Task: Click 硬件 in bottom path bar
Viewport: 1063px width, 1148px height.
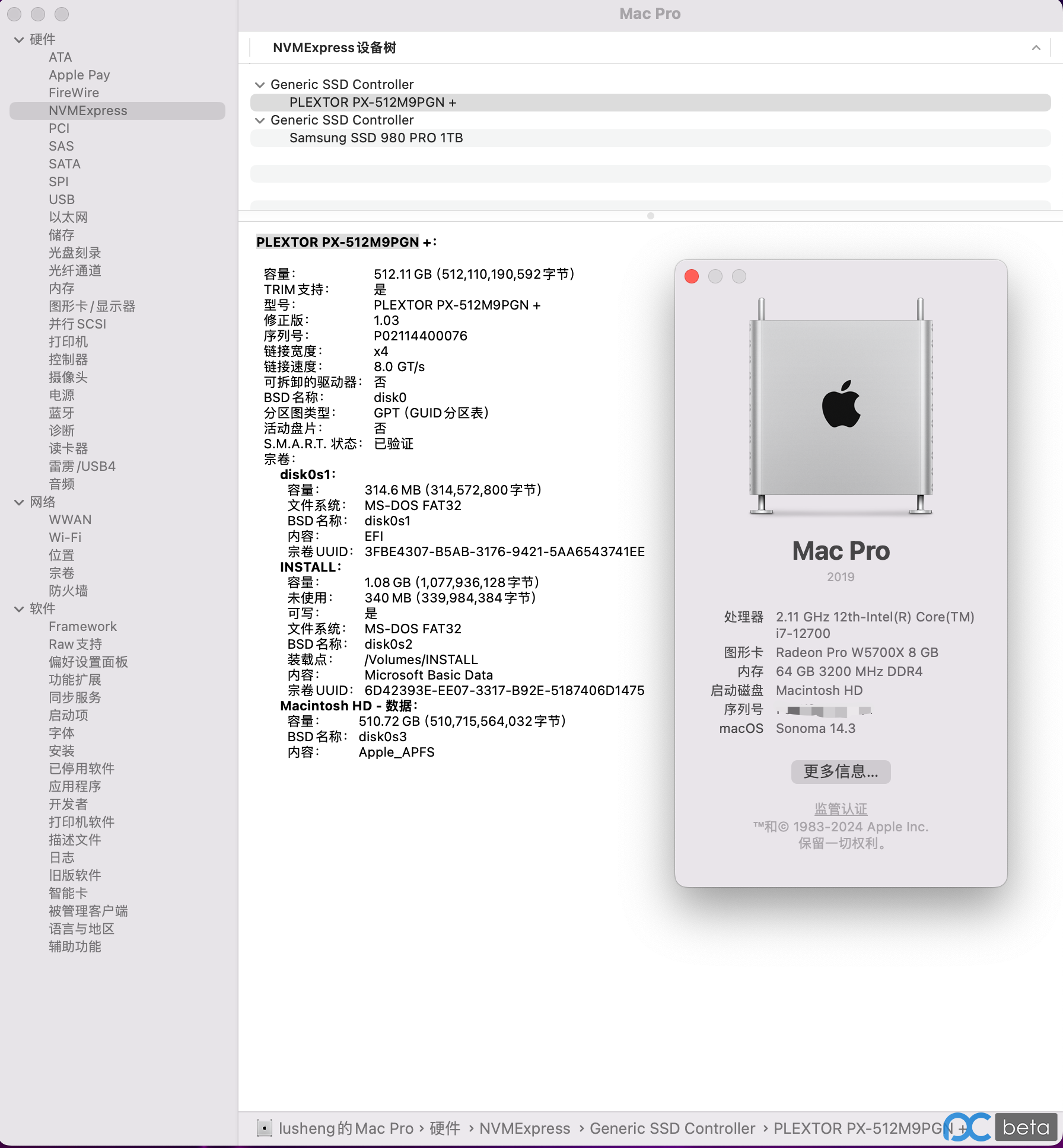Action: 444,1128
